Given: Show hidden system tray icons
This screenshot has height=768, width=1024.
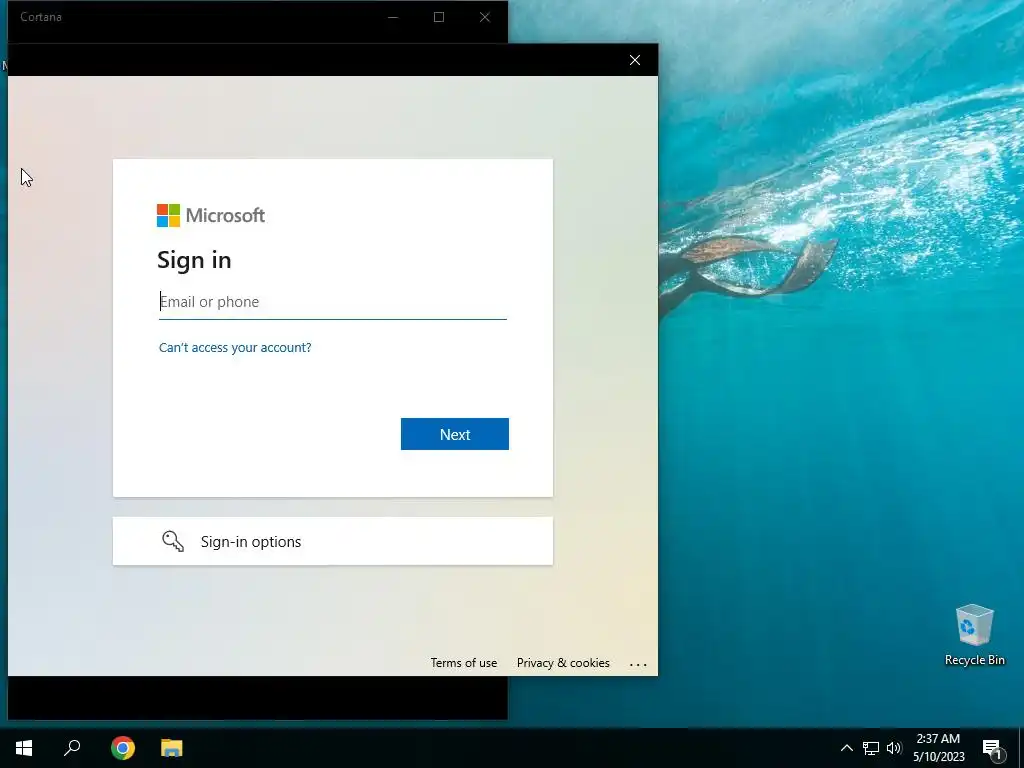Looking at the screenshot, I should point(846,748).
